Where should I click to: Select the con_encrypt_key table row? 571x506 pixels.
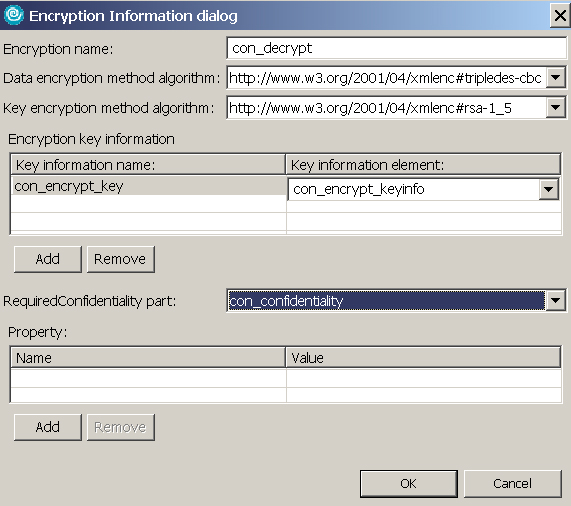coord(149,186)
